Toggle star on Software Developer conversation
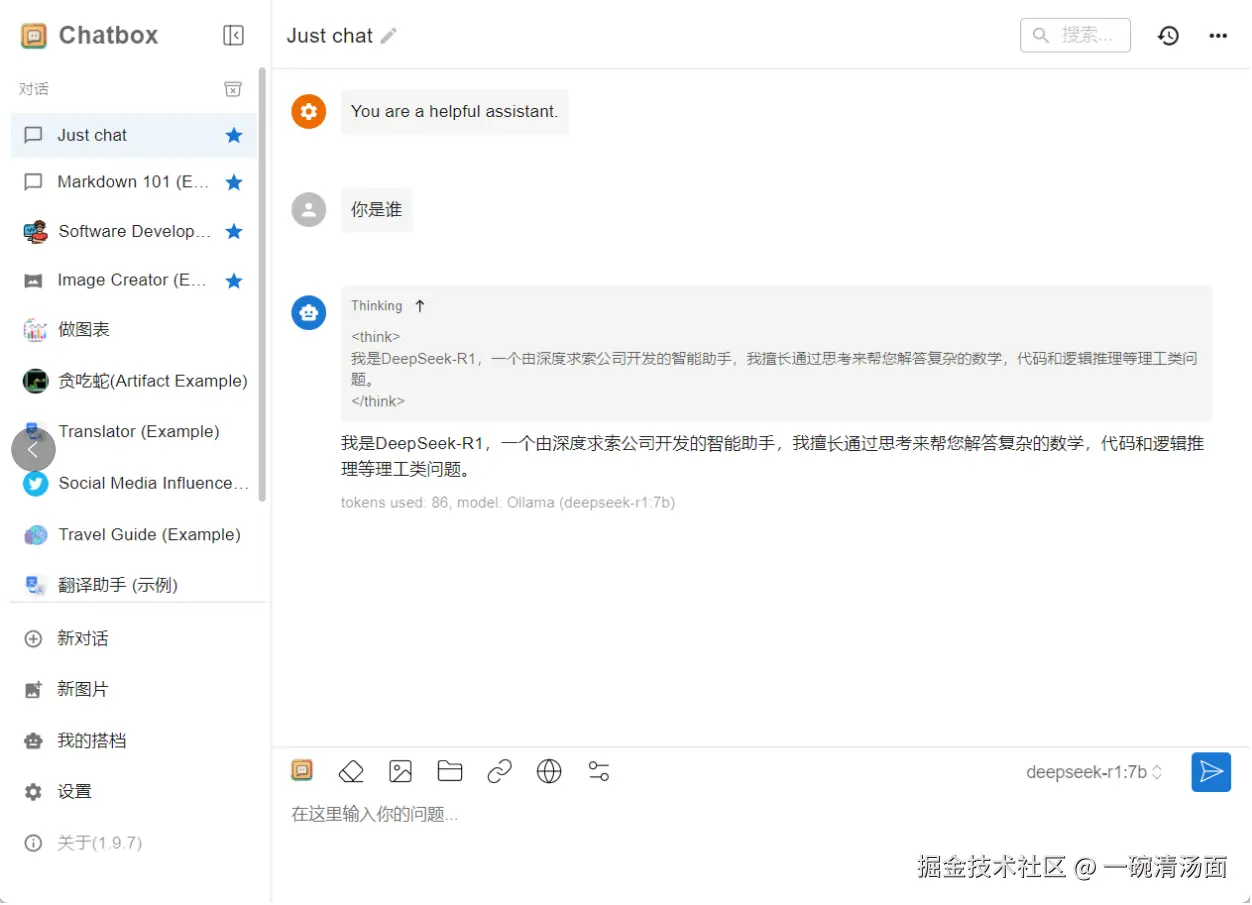Image resolution: width=1252 pixels, height=905 pixels. [x=234, y=231]
